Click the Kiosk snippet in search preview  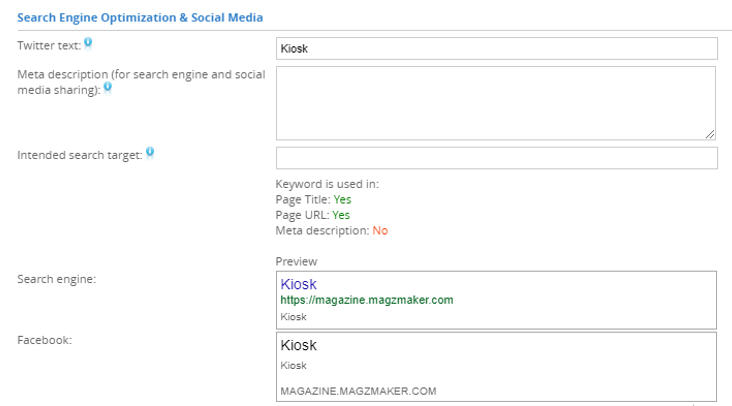coord(293,317)
